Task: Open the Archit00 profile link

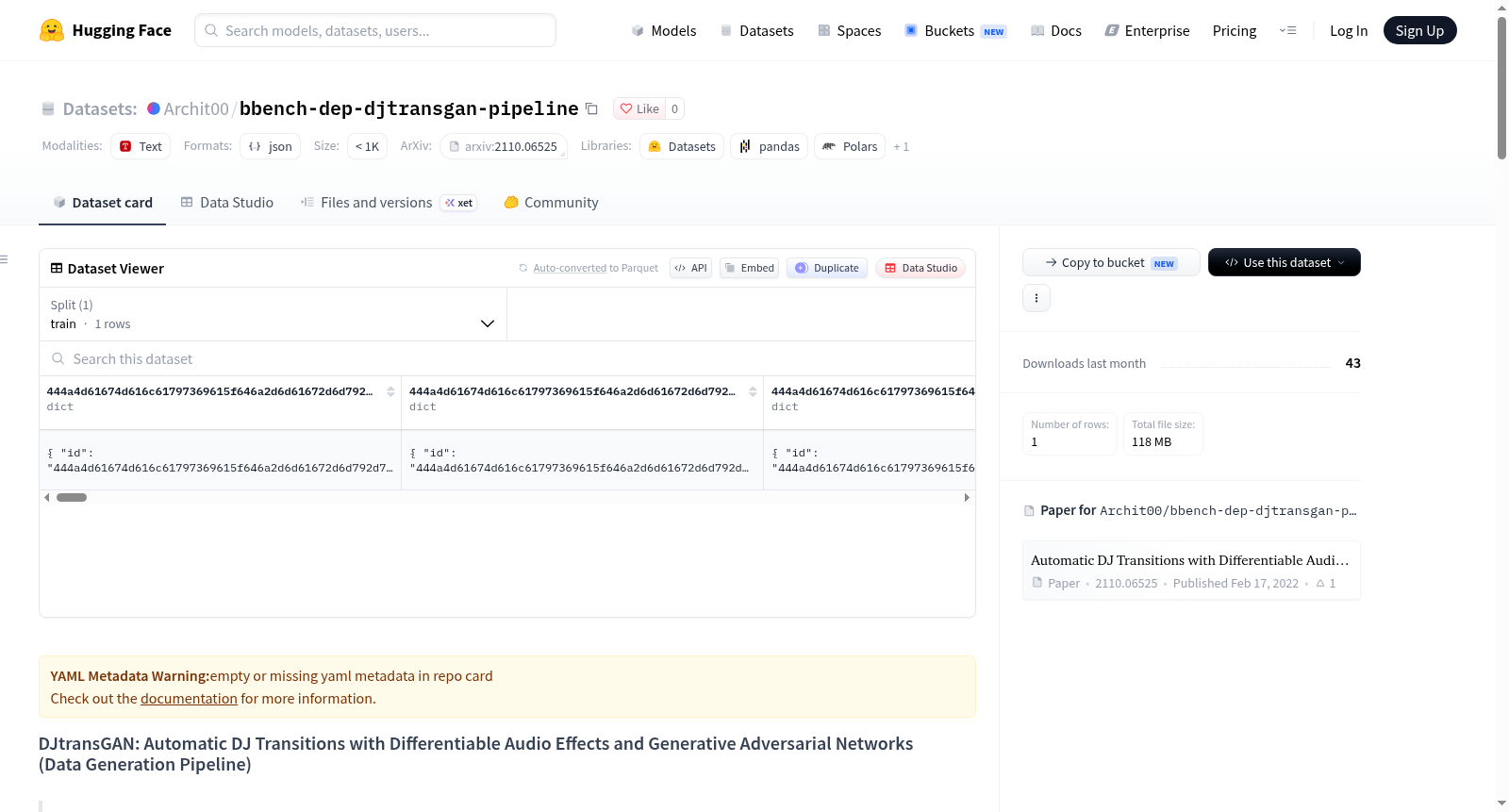Action: click(x=196, y=108)
